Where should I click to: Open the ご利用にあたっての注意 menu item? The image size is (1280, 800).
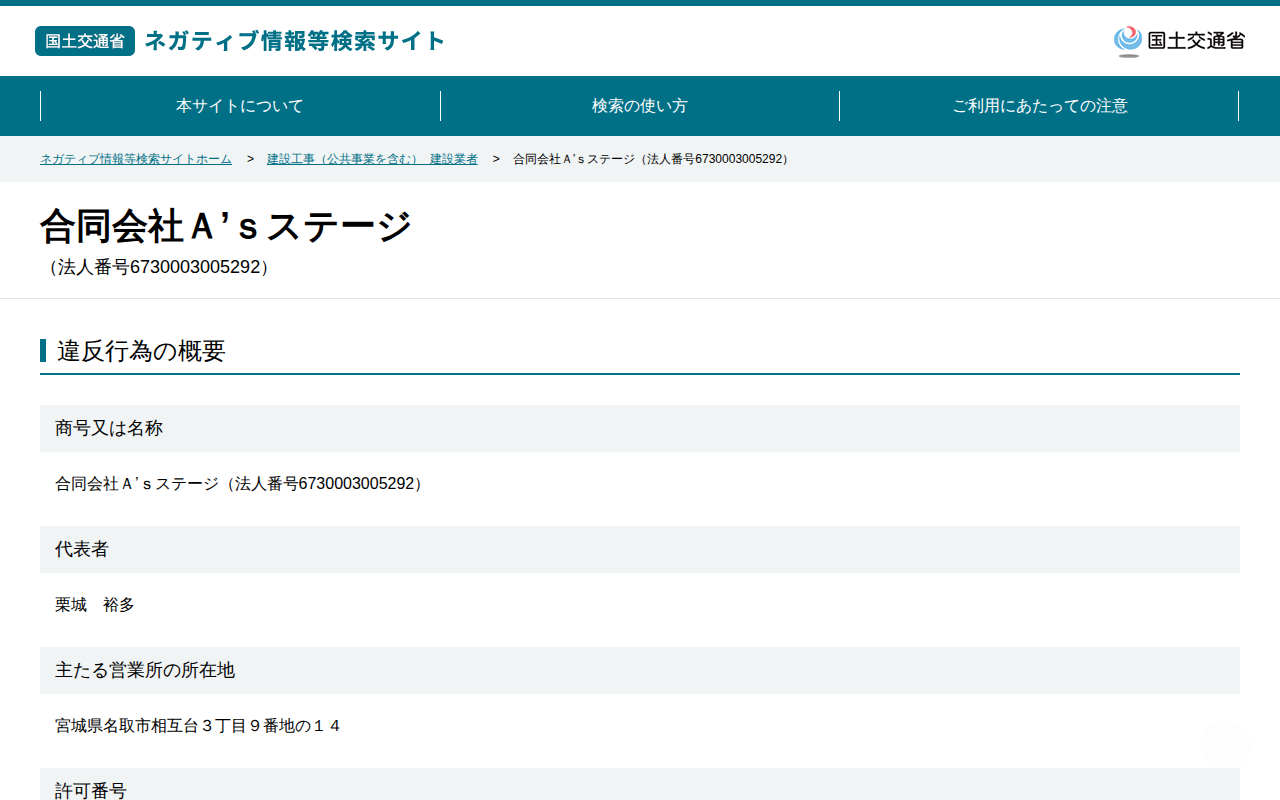coord(1040,106)
